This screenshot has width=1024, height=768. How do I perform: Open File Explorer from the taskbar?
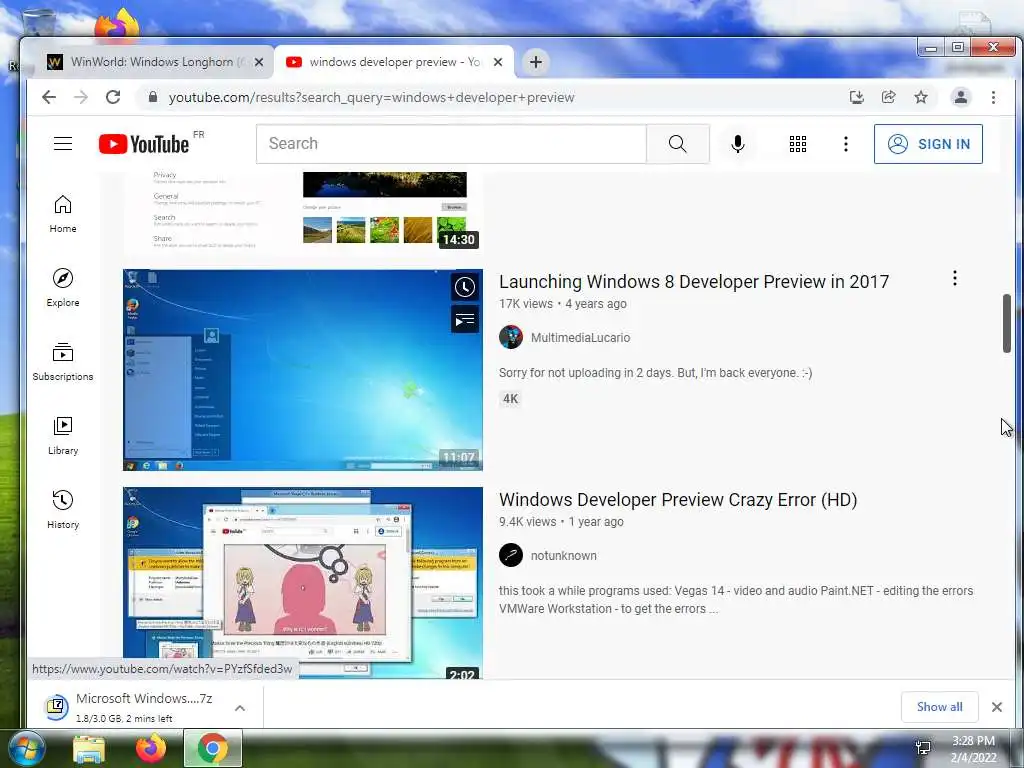click(89, 748)
